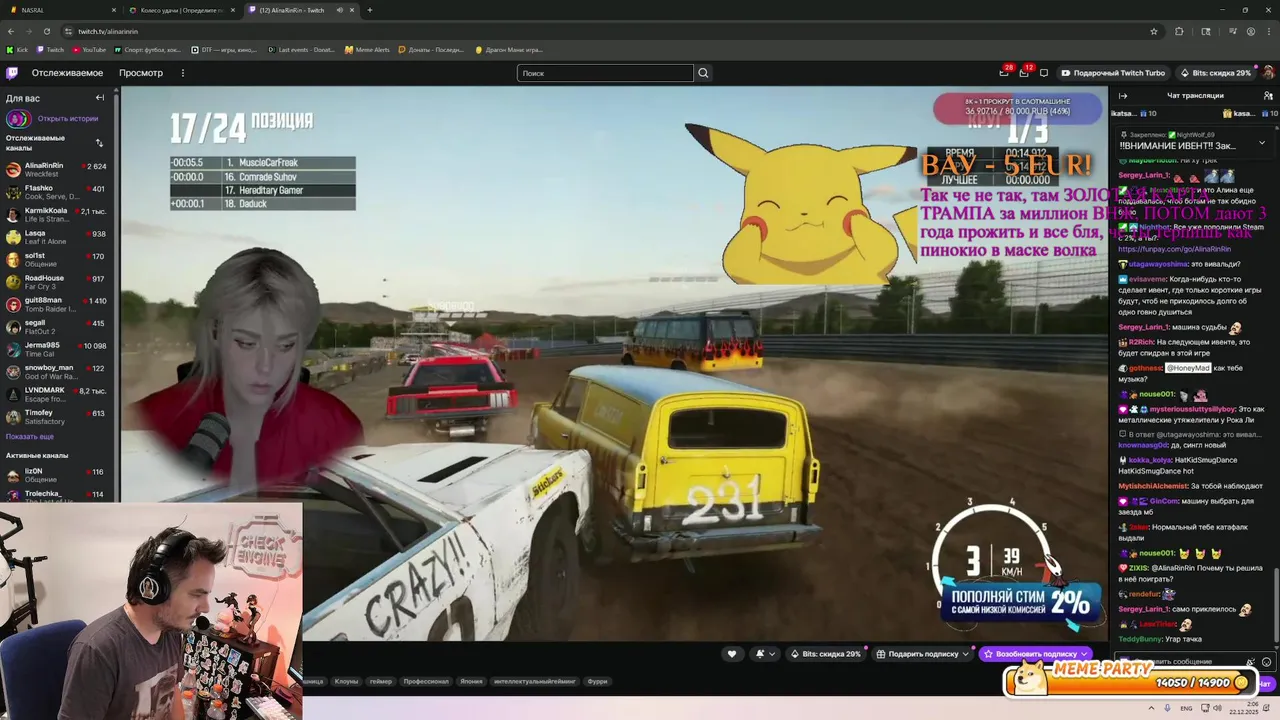This screenshot has width=1280, height=720.
Task: Expand the pinned ВНИМАНИЕ ИВЕНТ message chevron
Action: [x=1261, y=142]
